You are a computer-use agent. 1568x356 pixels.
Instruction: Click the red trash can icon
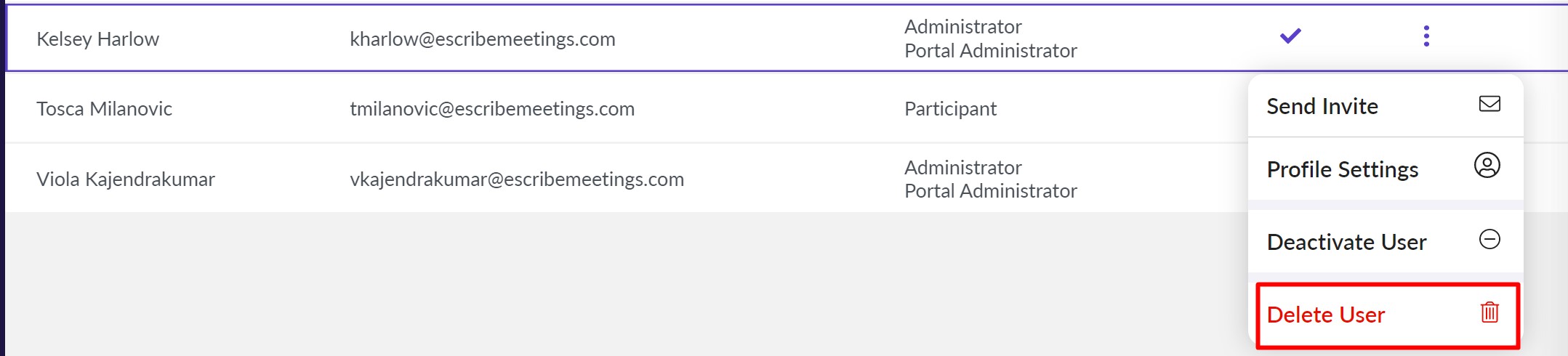click(1489, 312)
